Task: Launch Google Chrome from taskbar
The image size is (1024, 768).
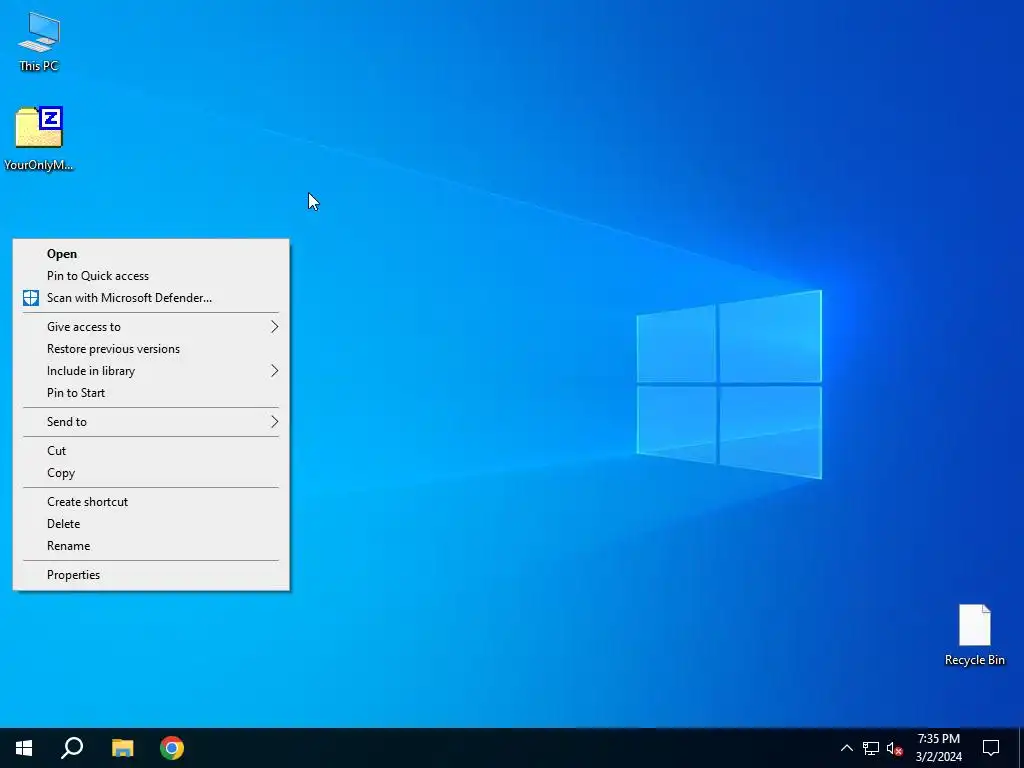Action: tap(172, 748)
